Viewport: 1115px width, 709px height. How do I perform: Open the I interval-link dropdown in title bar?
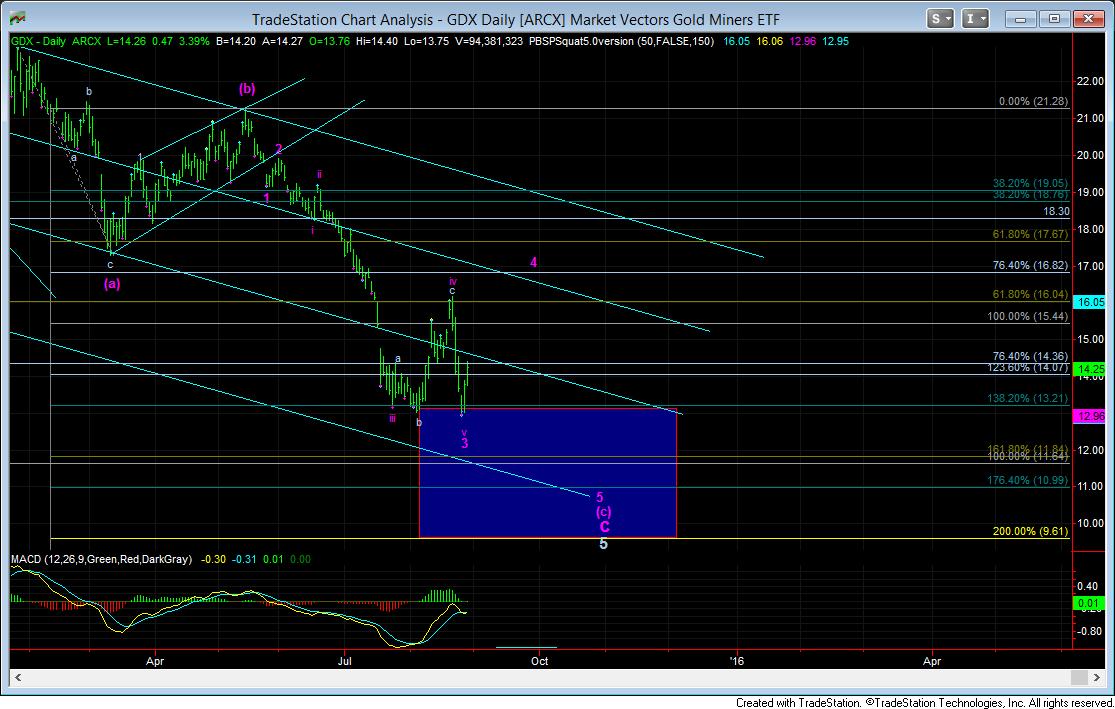point(974,18)
